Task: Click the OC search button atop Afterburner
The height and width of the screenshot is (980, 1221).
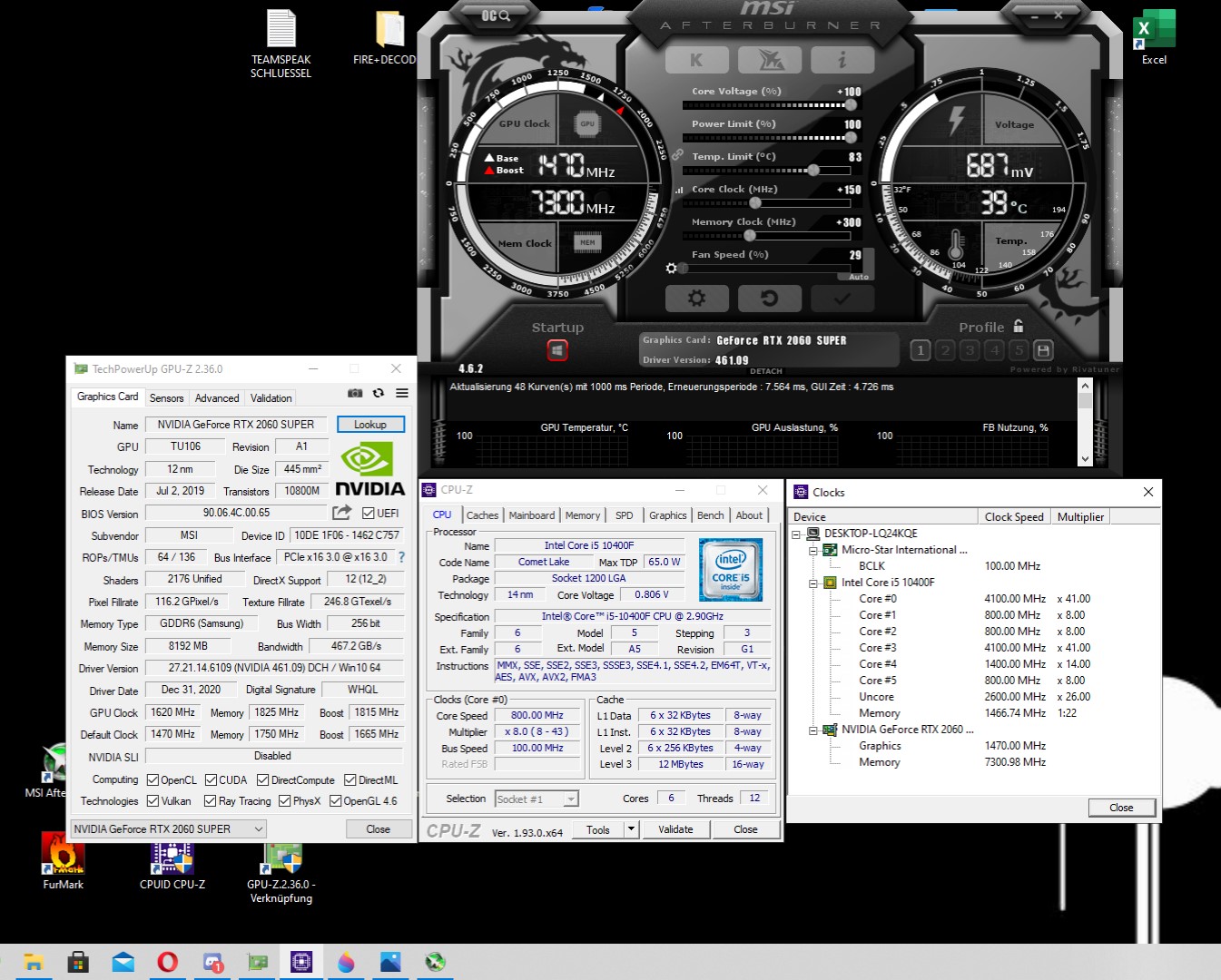Action: click(496, 15)
